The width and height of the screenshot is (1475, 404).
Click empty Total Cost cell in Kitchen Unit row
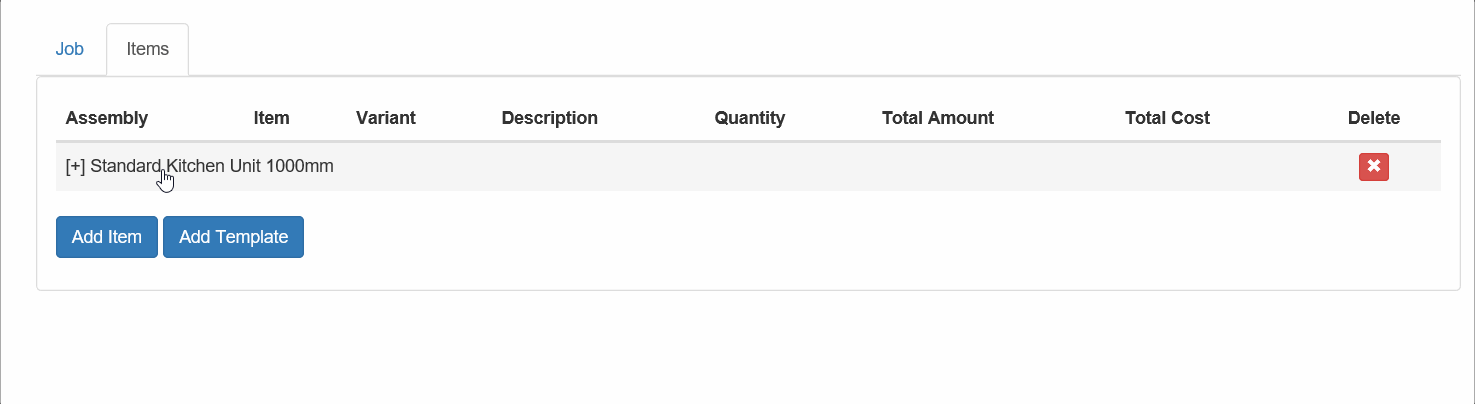tap(1226, 167)
